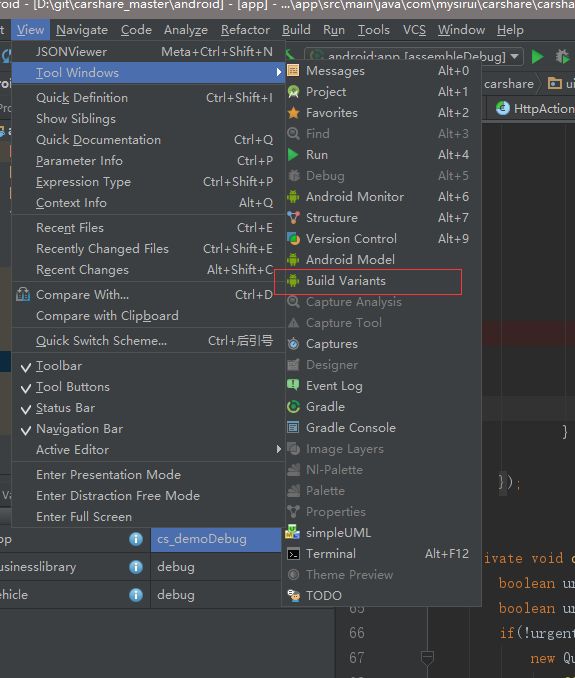The width and height of the screenshot is (575, 678).
Task: Open Build Variants android icon
Action: point(294,281)
